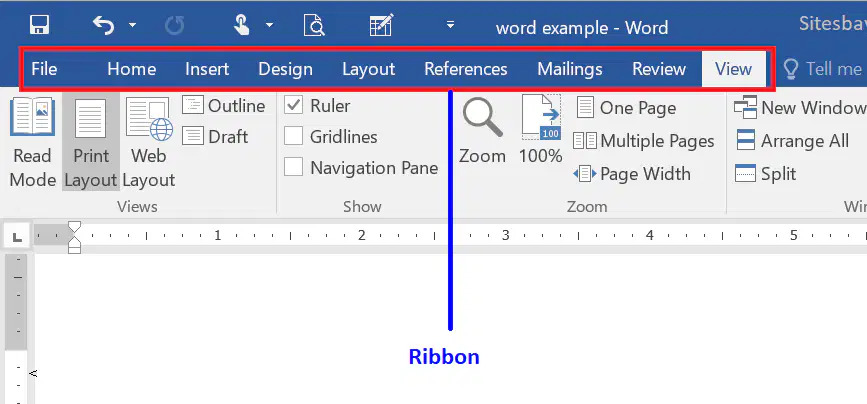Choose One Page zoom
867x404 pixels.
point(626,108)
